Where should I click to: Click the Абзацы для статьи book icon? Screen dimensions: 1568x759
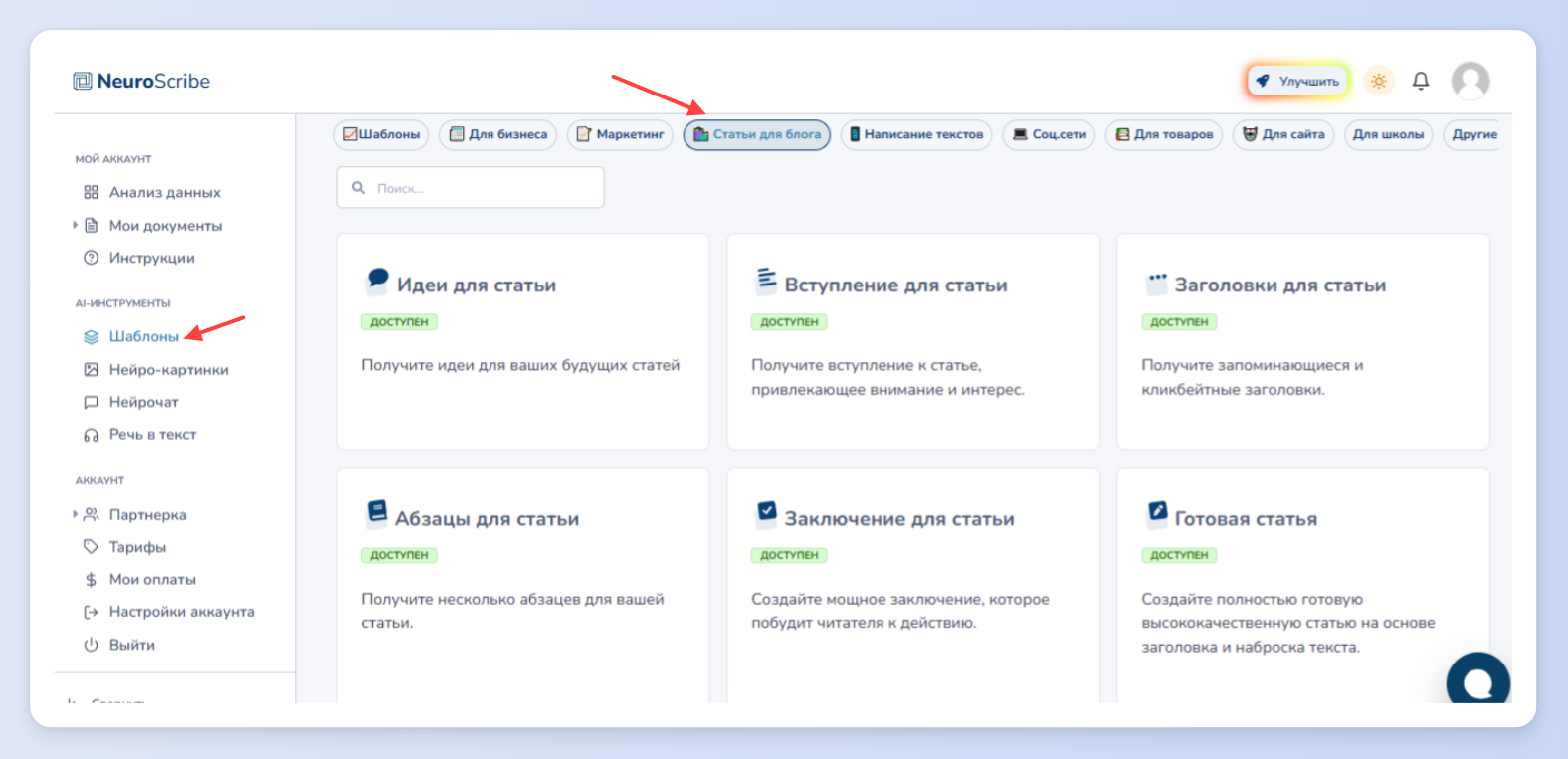tap(377, 512)
